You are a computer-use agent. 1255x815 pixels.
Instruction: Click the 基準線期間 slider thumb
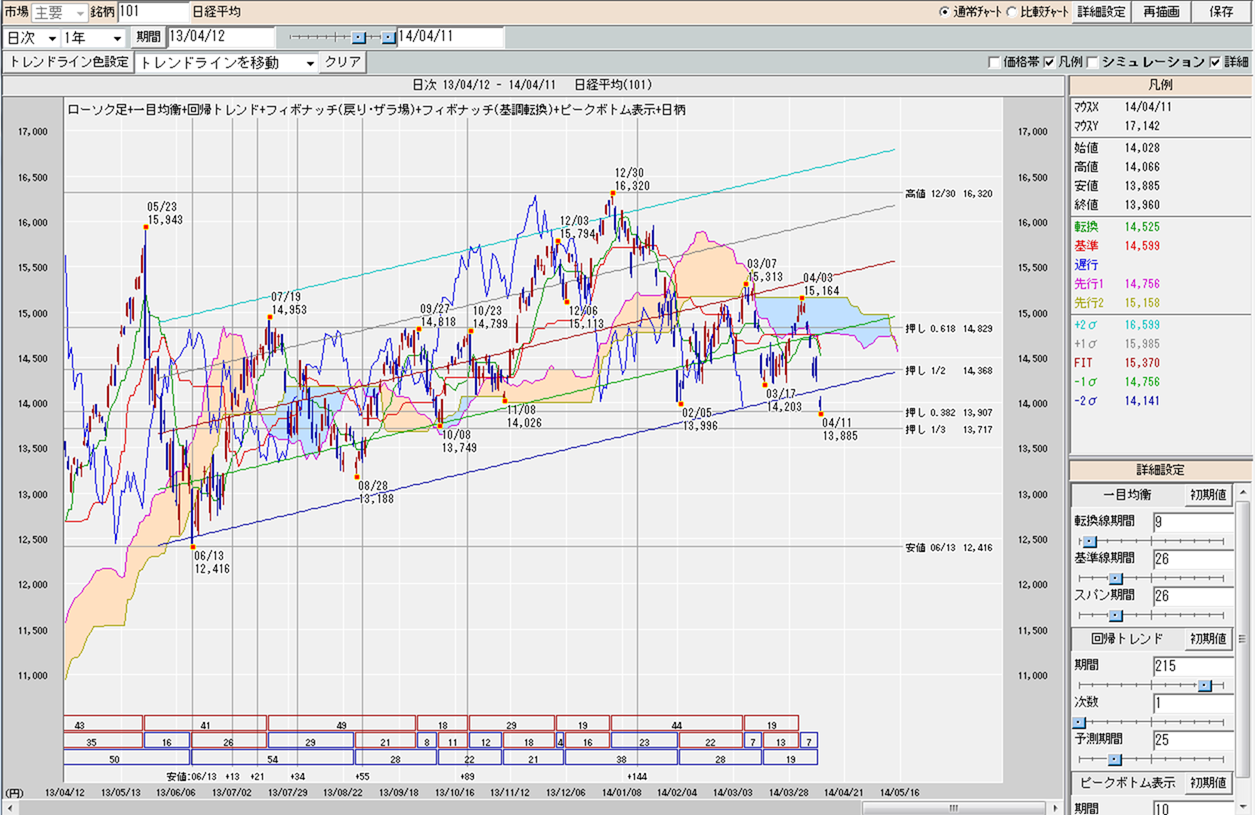pyautogui.click(x=1116, y=579)
